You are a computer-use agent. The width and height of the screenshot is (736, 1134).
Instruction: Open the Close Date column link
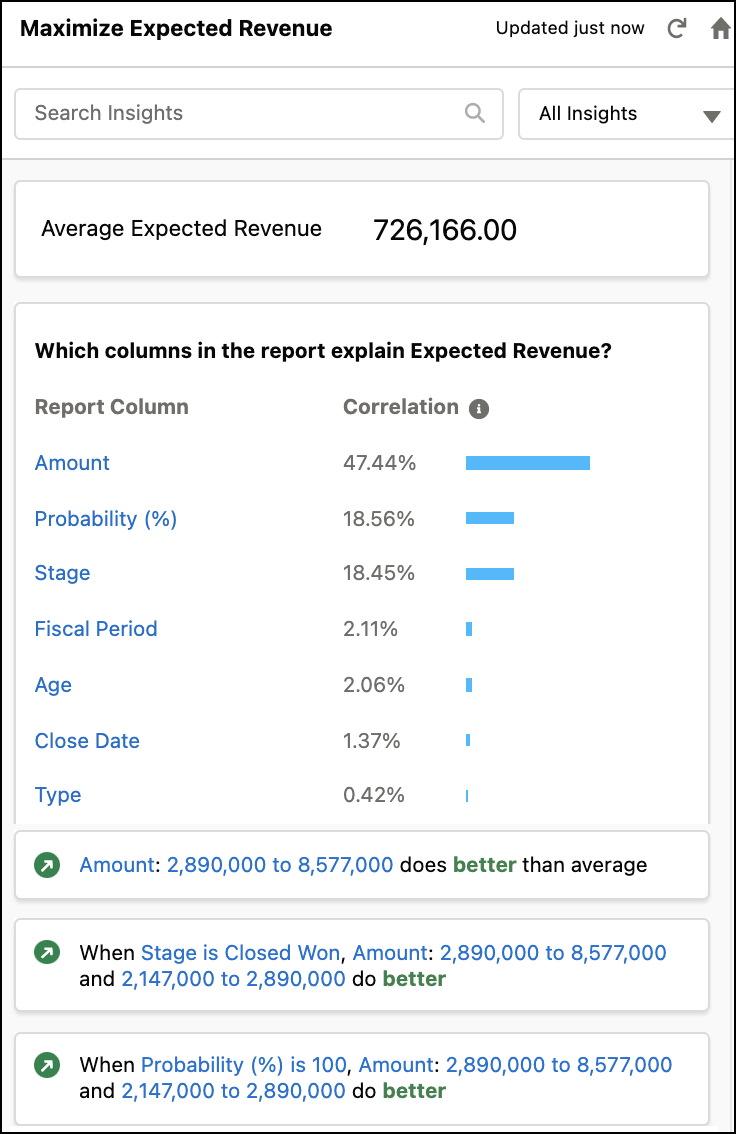point(87,741)
